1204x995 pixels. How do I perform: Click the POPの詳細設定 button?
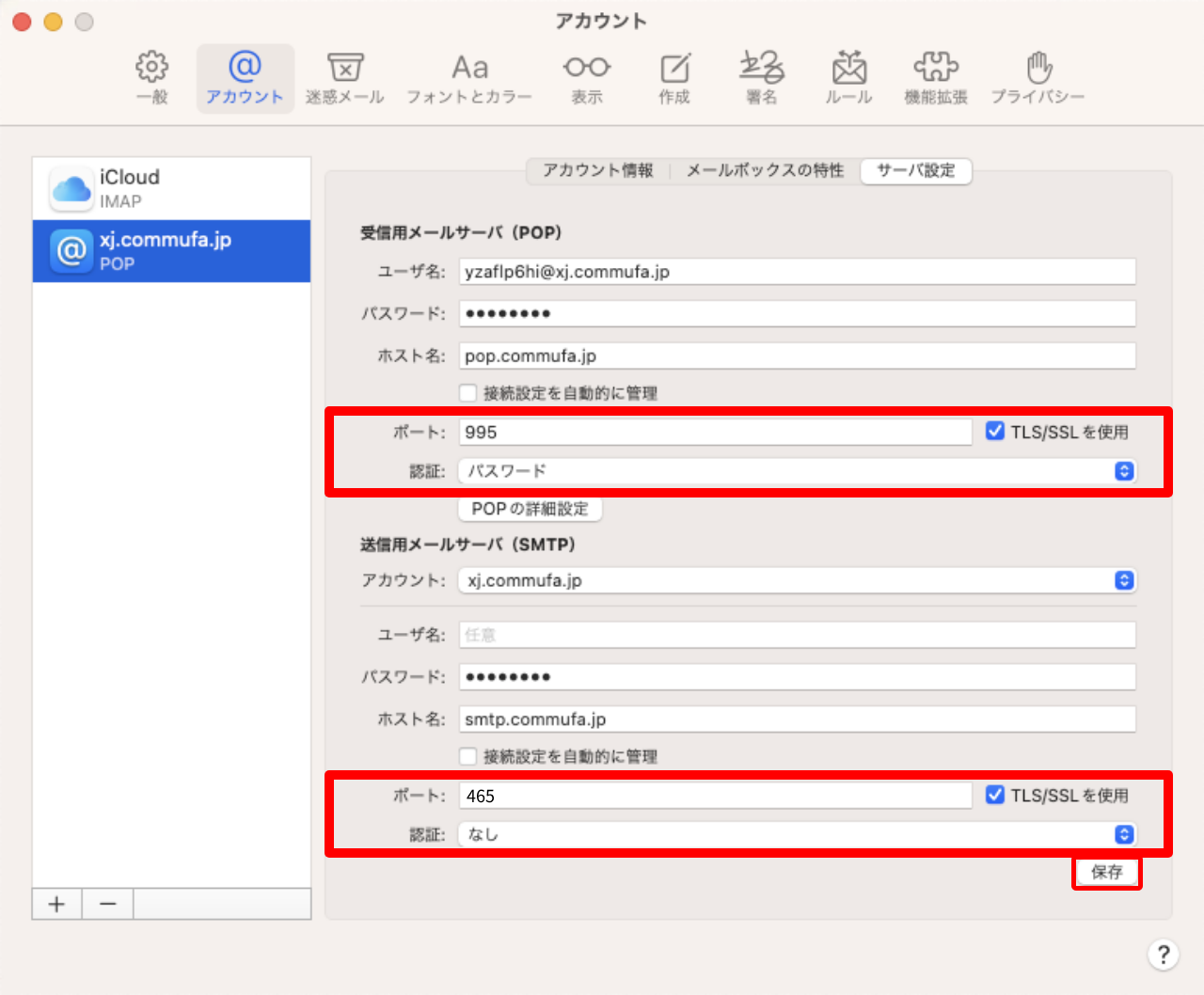point(531,509)
